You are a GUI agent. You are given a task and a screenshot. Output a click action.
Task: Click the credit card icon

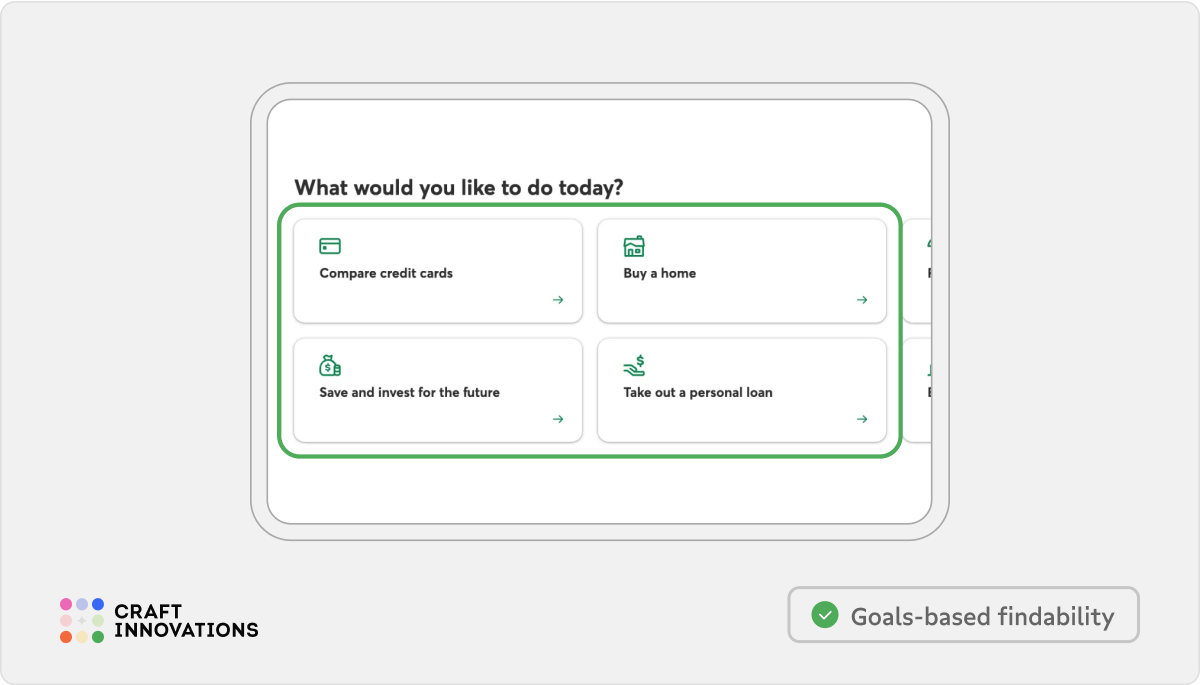pyautogui.click(x=330, y=246)
